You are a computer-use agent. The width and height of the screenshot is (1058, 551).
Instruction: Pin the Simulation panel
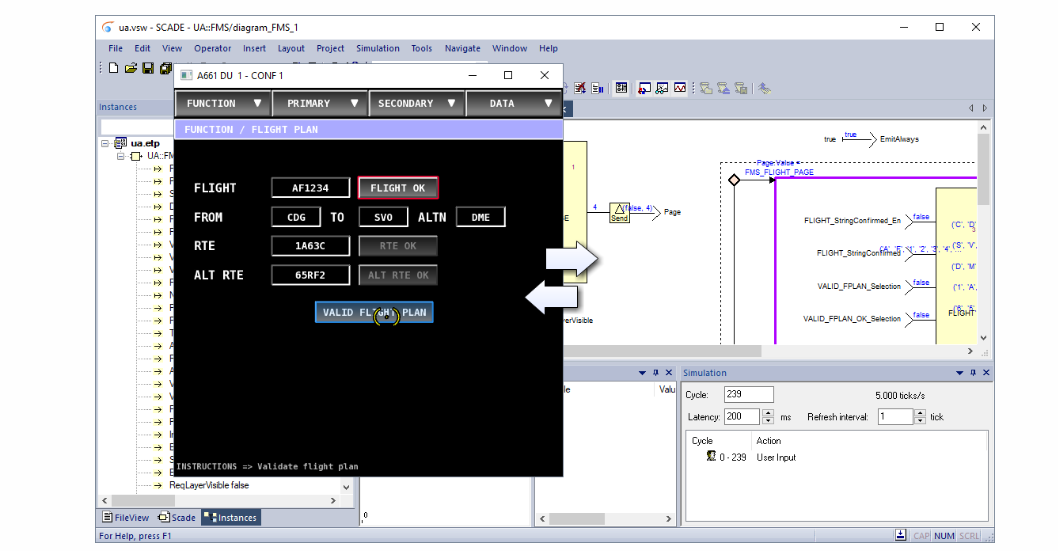[x=973, y=372]
